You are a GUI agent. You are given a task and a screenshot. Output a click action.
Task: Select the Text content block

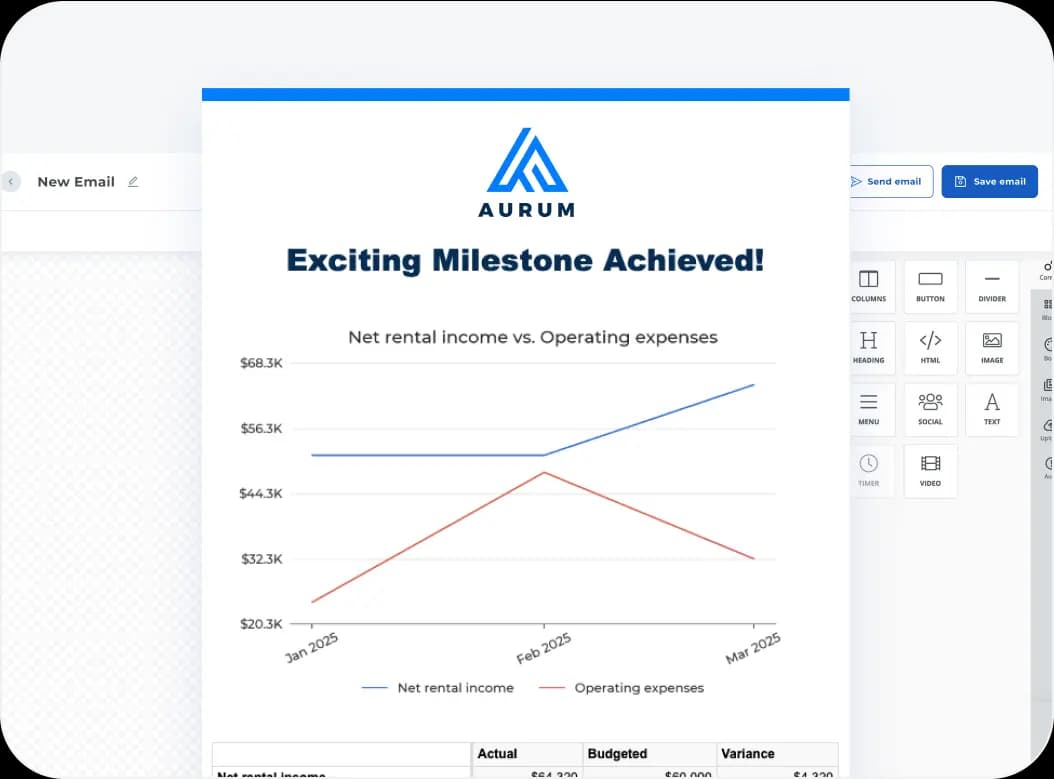click(x=991, y=409)
